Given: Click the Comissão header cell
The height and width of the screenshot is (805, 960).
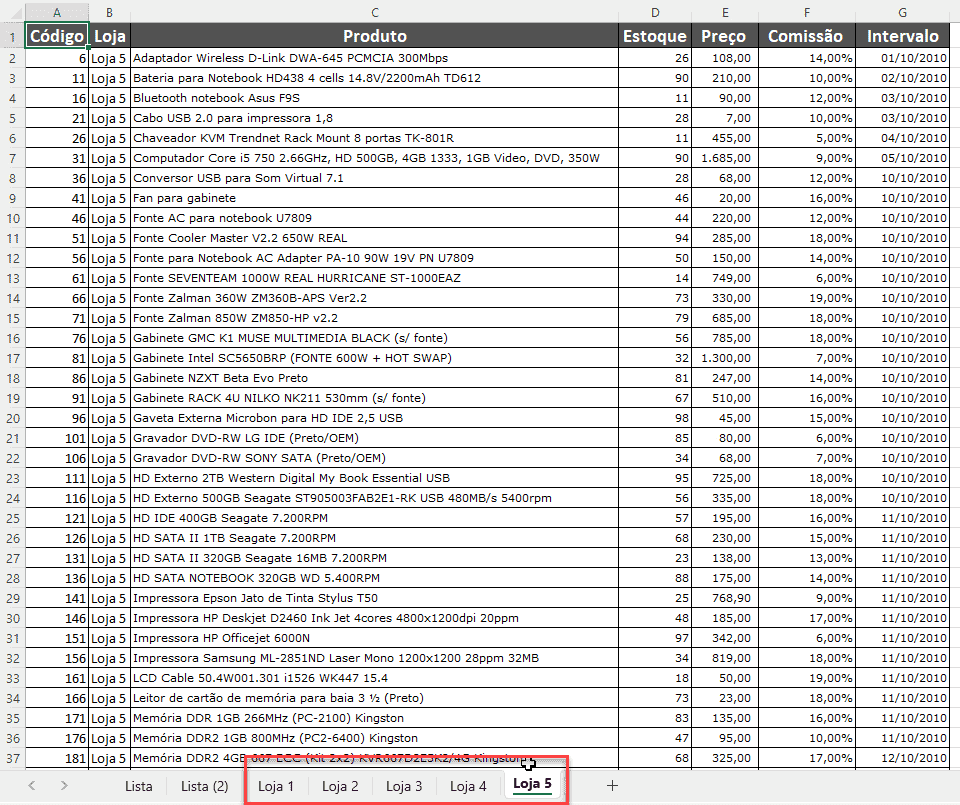Looking at the screenshot, I should tap(807, 36).
